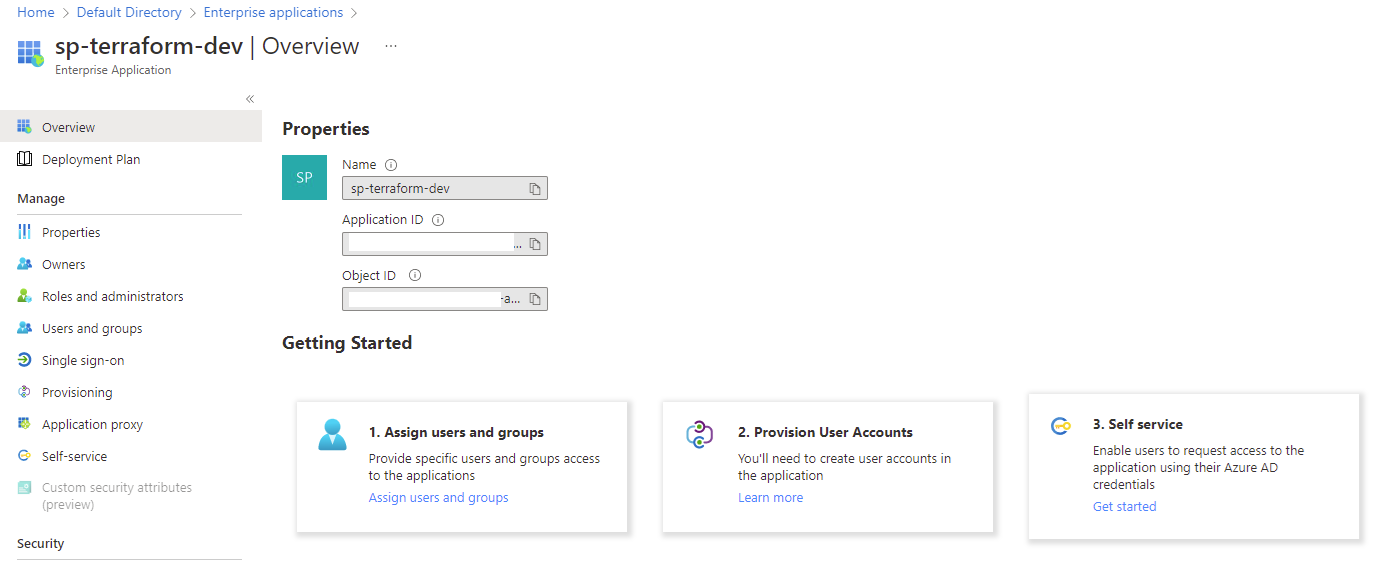Screen dimensions: 1387x568
Task: Collapse the left sidebar menu
Action: click(250, 99)
